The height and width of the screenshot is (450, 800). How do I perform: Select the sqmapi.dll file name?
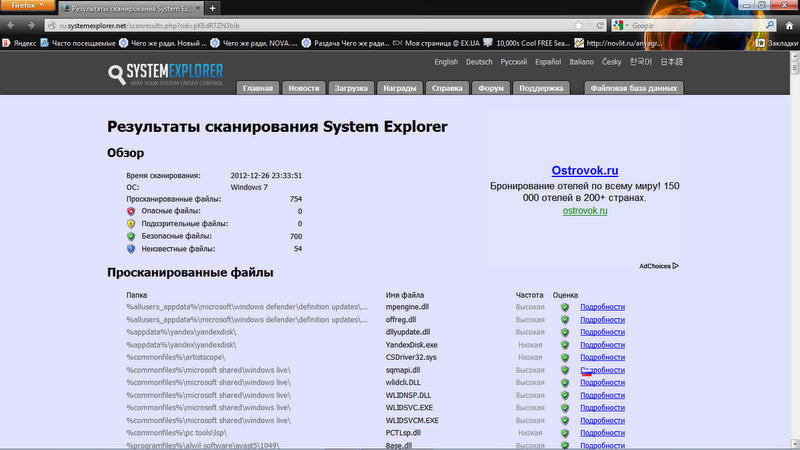click(x=403, y=370)
